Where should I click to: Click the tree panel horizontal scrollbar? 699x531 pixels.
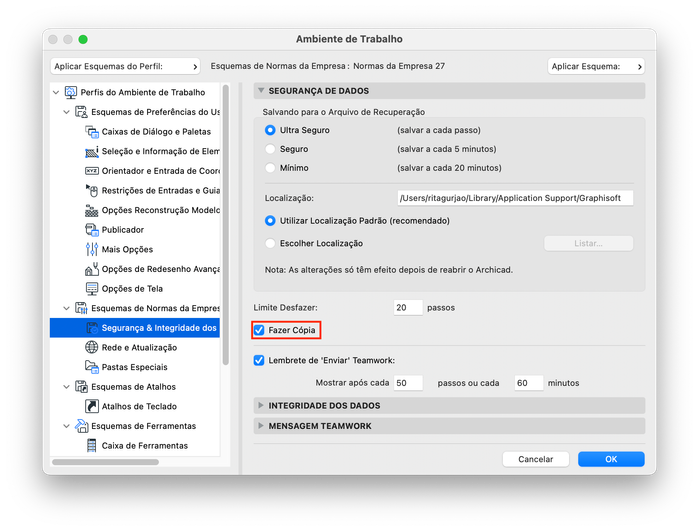[105, 462]
